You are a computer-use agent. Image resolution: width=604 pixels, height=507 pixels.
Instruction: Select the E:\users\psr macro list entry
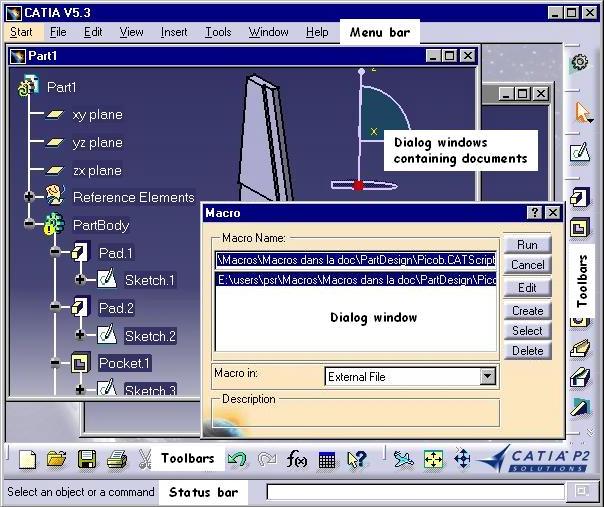click(x=356, y=280)
